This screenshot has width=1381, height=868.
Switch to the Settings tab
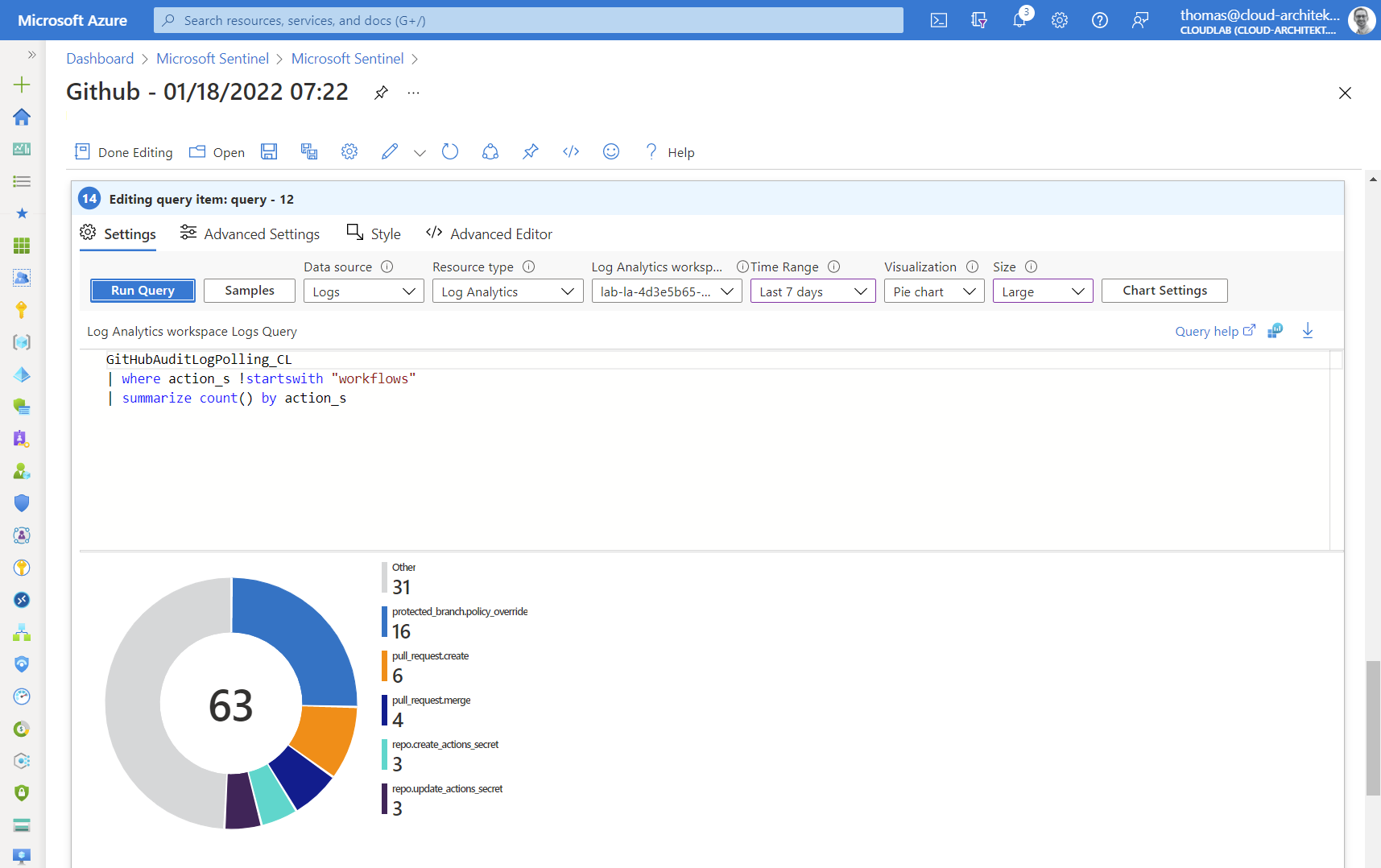pyautogui.click(x=118, y=234)
